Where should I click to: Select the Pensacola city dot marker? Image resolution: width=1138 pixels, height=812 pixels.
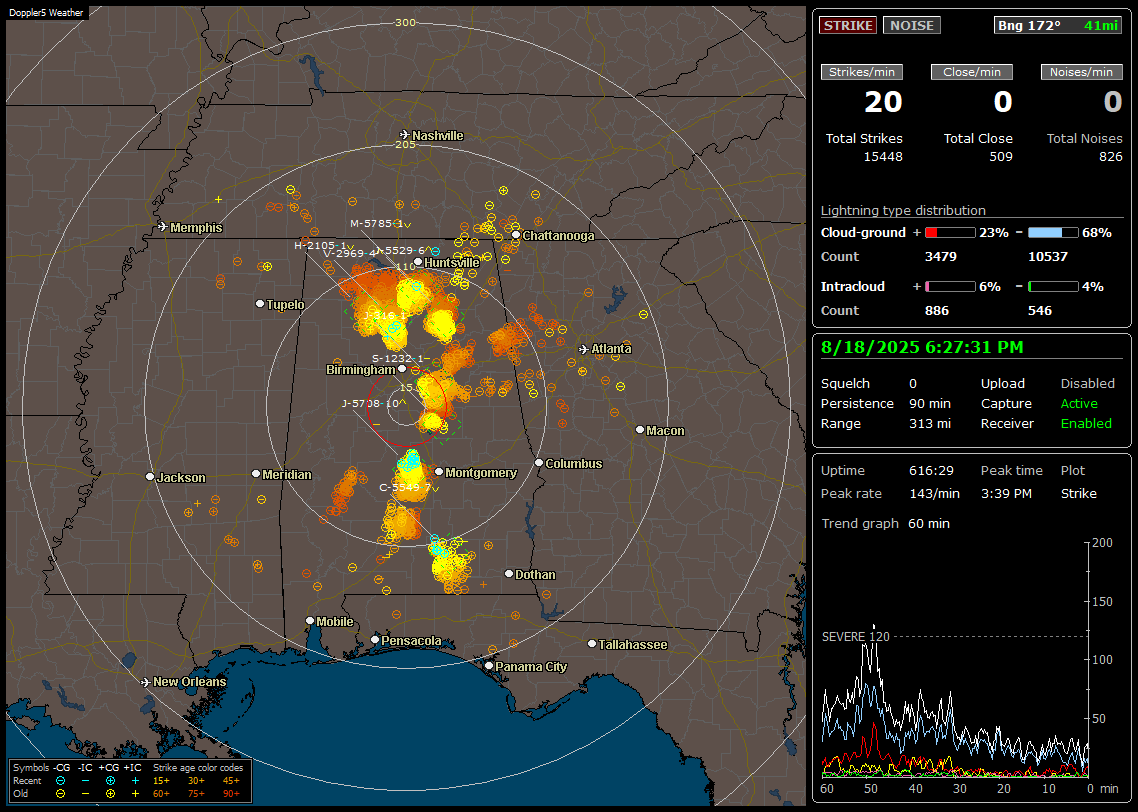click(375, 639)
